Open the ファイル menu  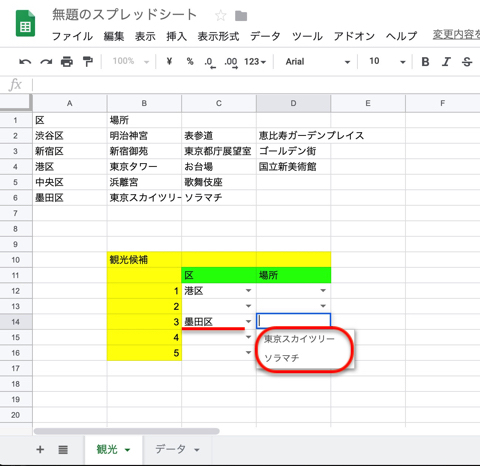[72, 36]
